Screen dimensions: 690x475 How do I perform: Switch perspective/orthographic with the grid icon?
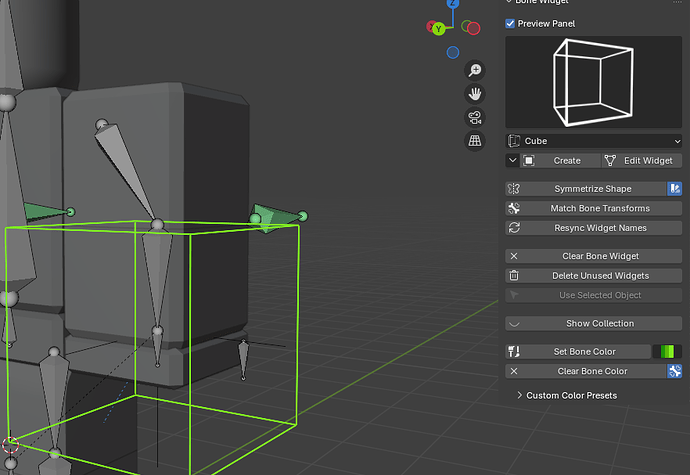[x=475, y=141]
